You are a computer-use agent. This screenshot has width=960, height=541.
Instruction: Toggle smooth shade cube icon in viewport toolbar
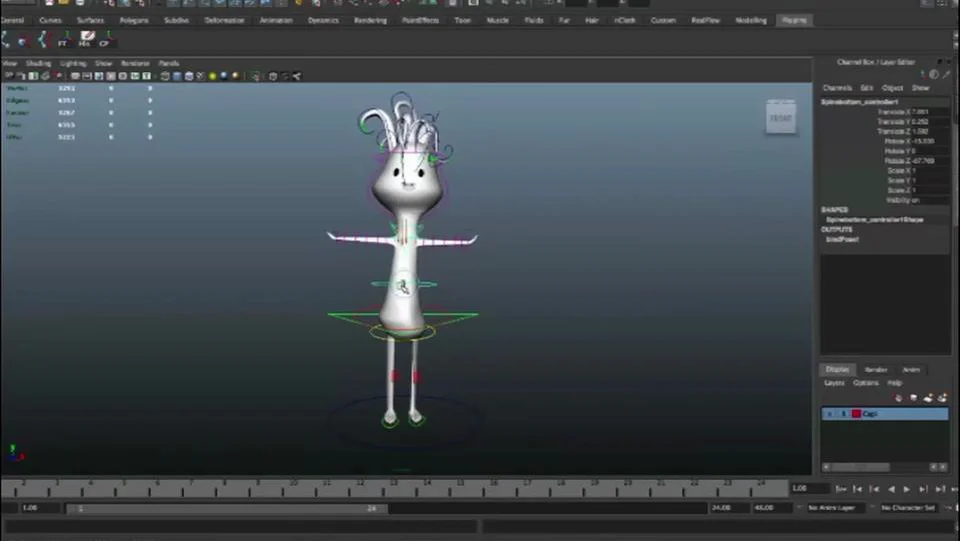(x=177, y=76)
